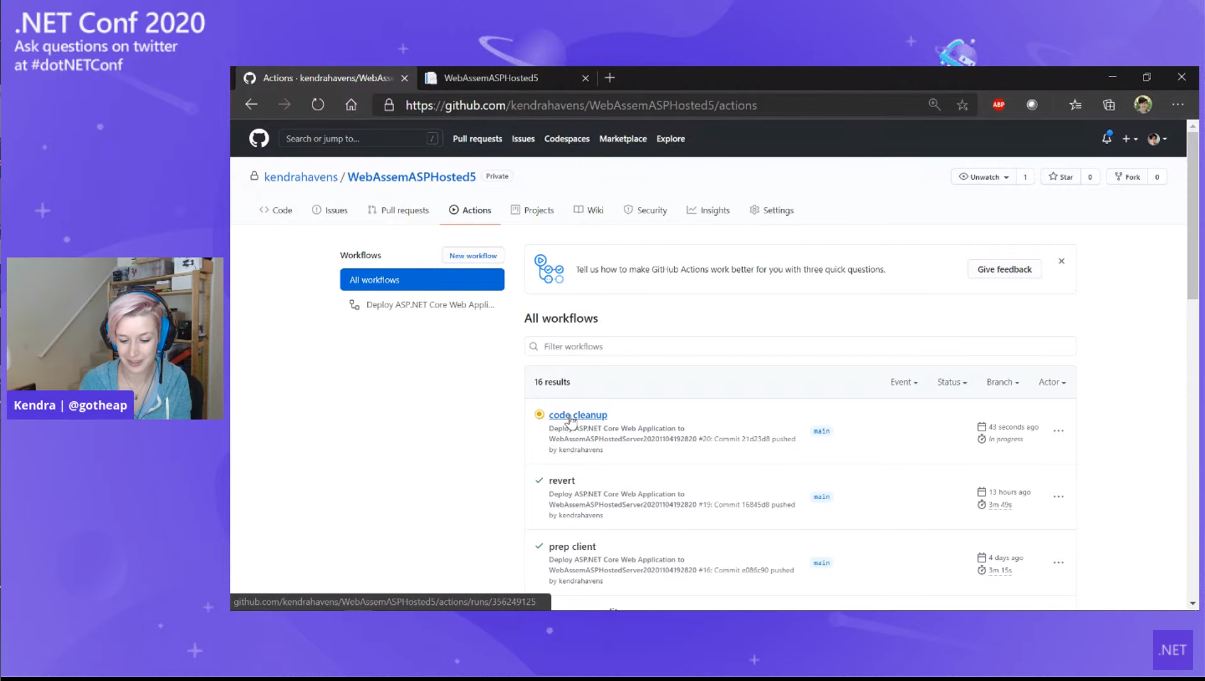
Task: Open the Wiki tab
Action: [589, 210]
